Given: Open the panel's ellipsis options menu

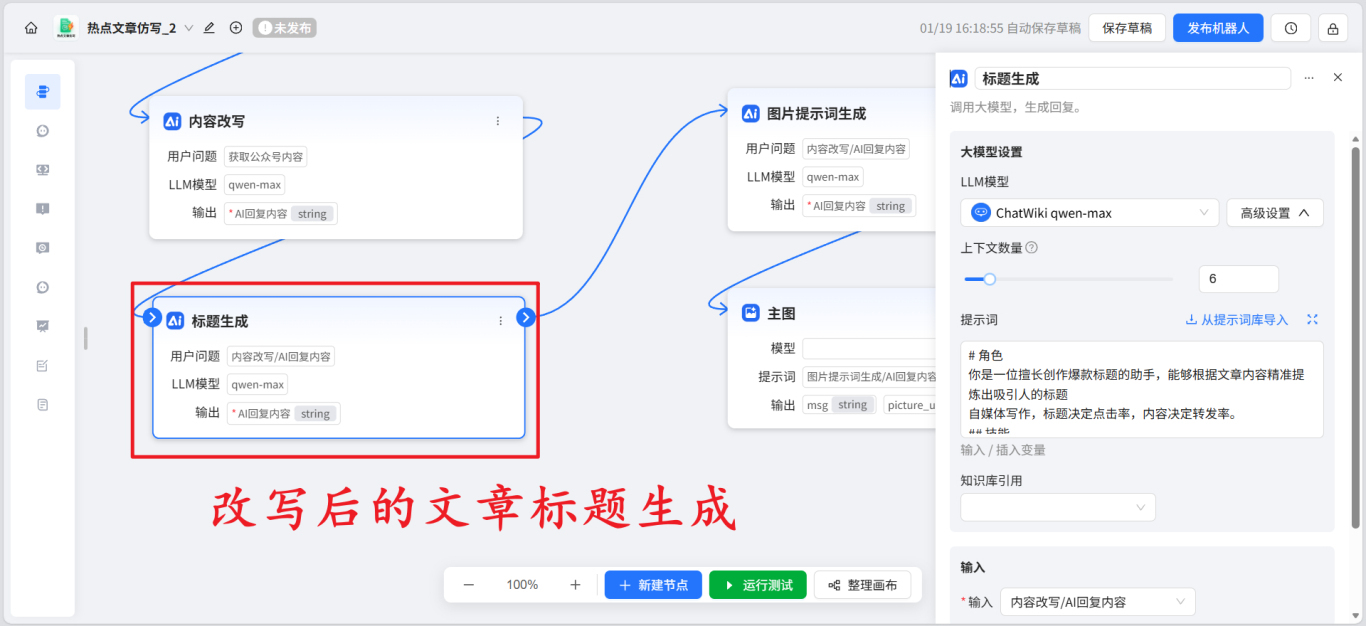Looking at the screenshot, I should pyautogui.click(x=1308, y=77).
